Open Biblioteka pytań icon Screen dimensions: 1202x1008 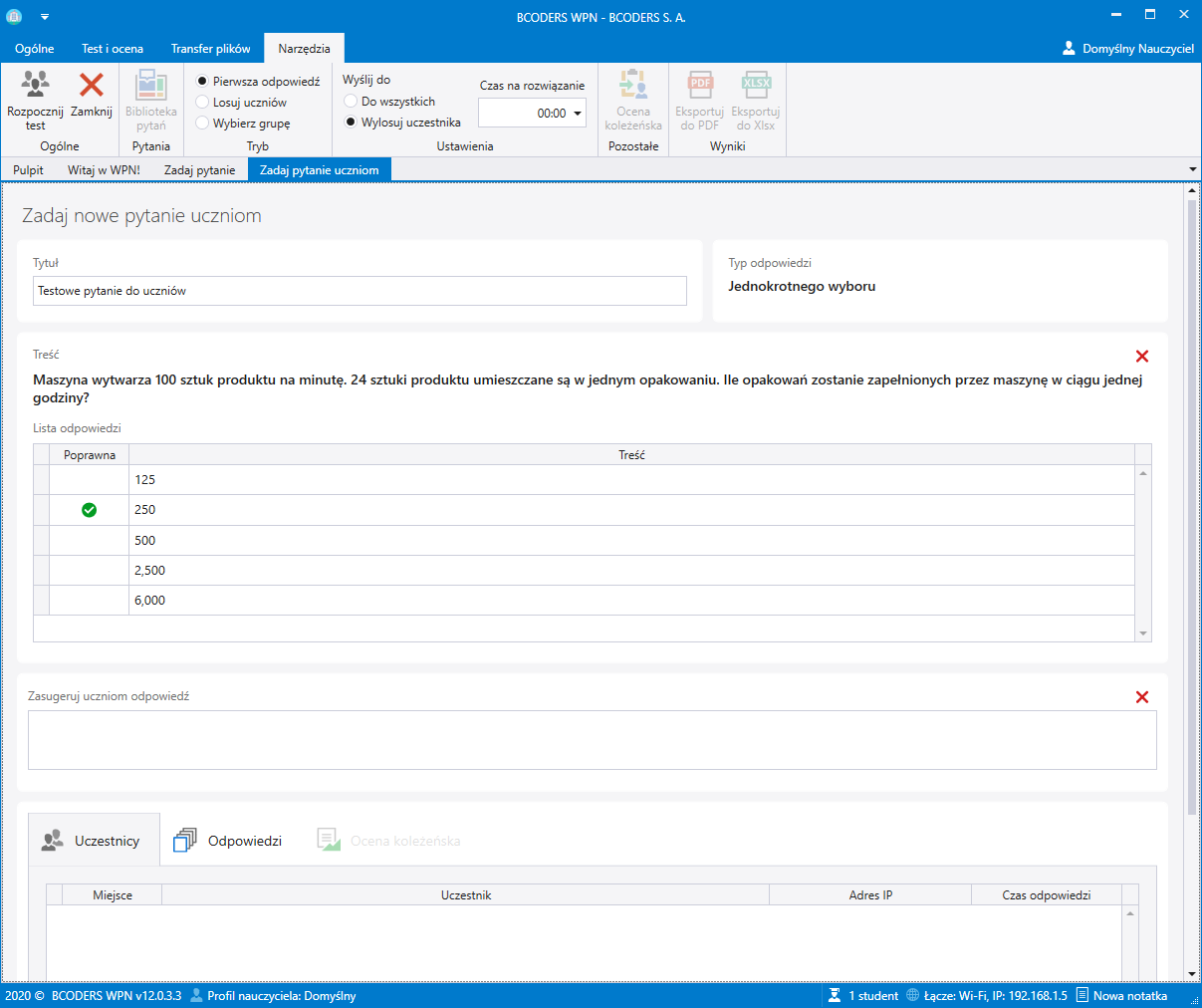[x=151, y=85]
